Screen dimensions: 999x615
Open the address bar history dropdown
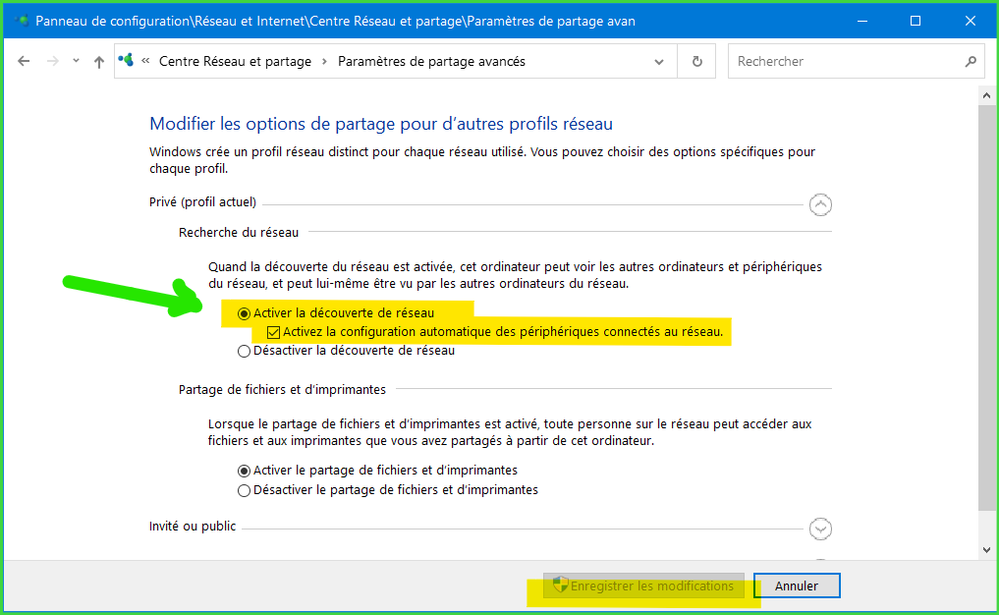(659, 62)
